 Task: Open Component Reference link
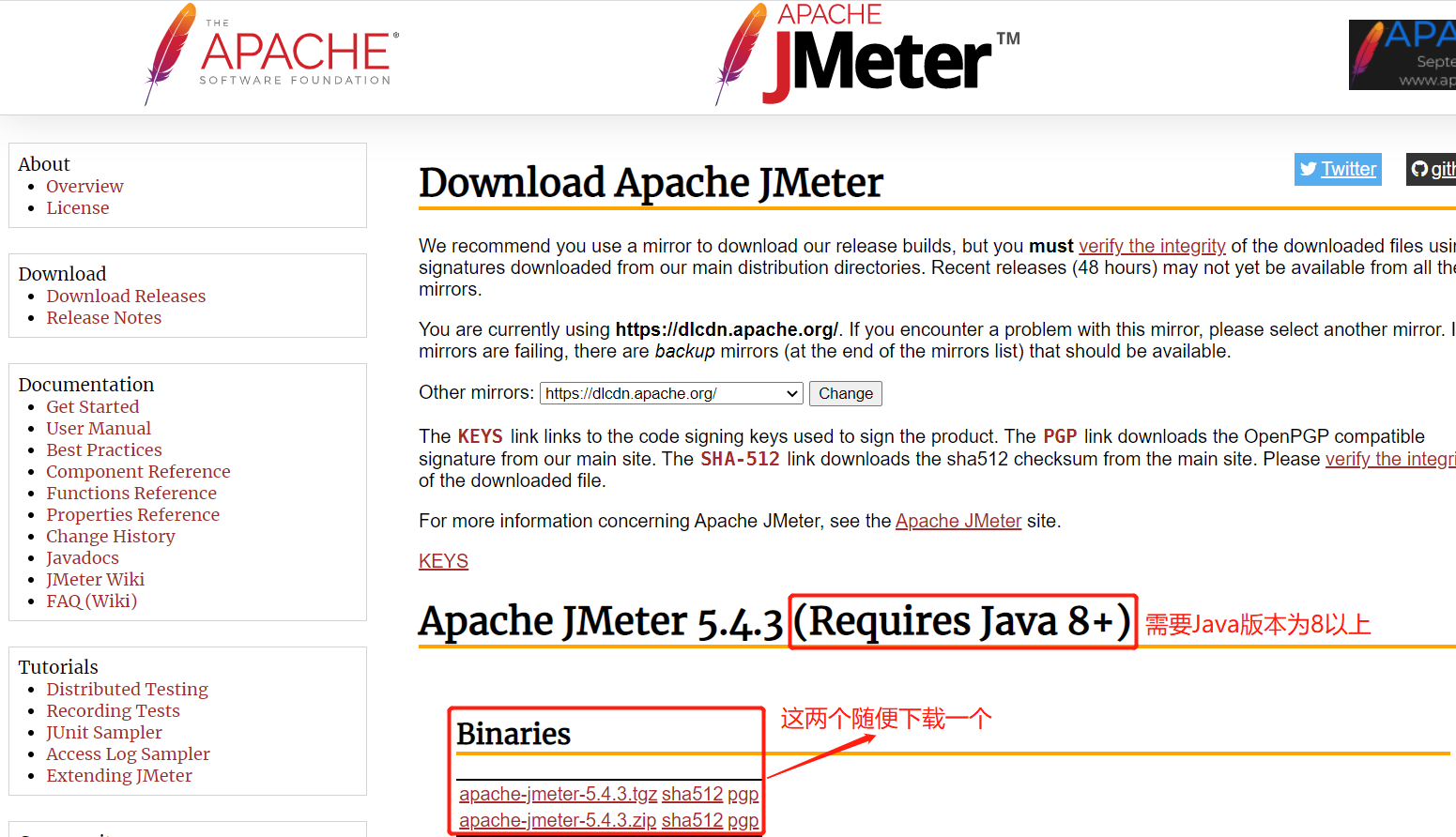(138, 471)
